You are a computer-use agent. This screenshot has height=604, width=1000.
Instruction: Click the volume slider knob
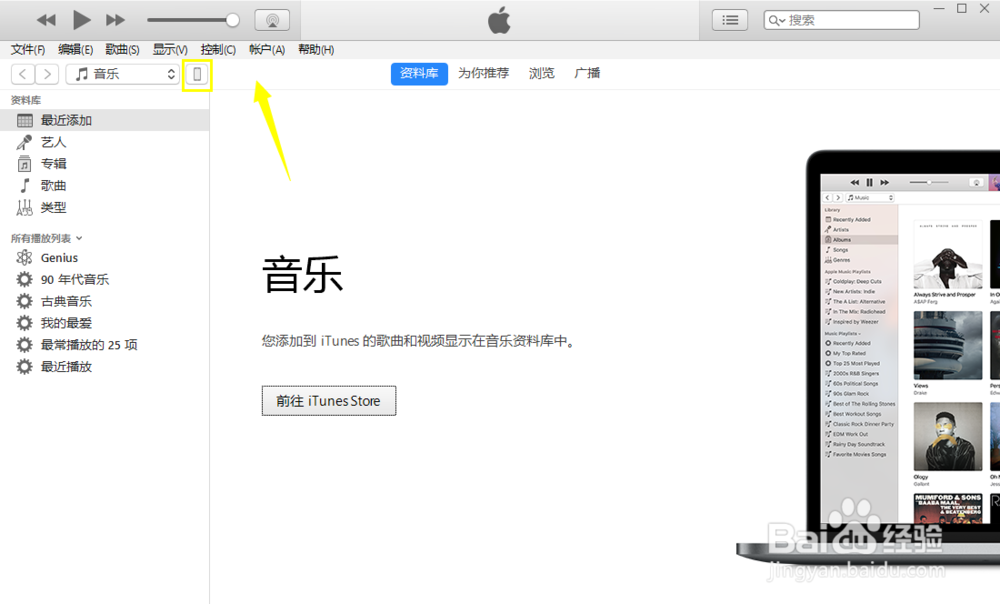pyautogui.click(x=233, y=20)
